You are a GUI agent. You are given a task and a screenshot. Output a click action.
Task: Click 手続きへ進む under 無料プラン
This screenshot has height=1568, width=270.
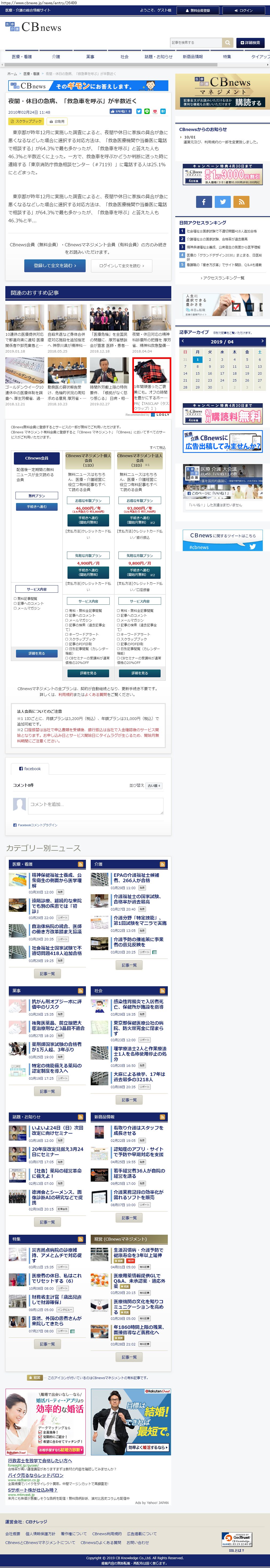[x=37, y=506]
